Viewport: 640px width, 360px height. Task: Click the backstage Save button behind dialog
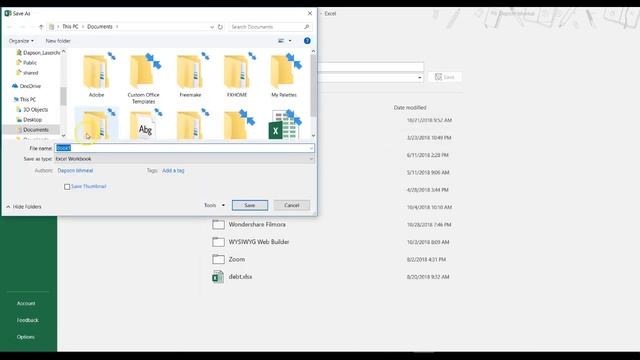point(444,77)
